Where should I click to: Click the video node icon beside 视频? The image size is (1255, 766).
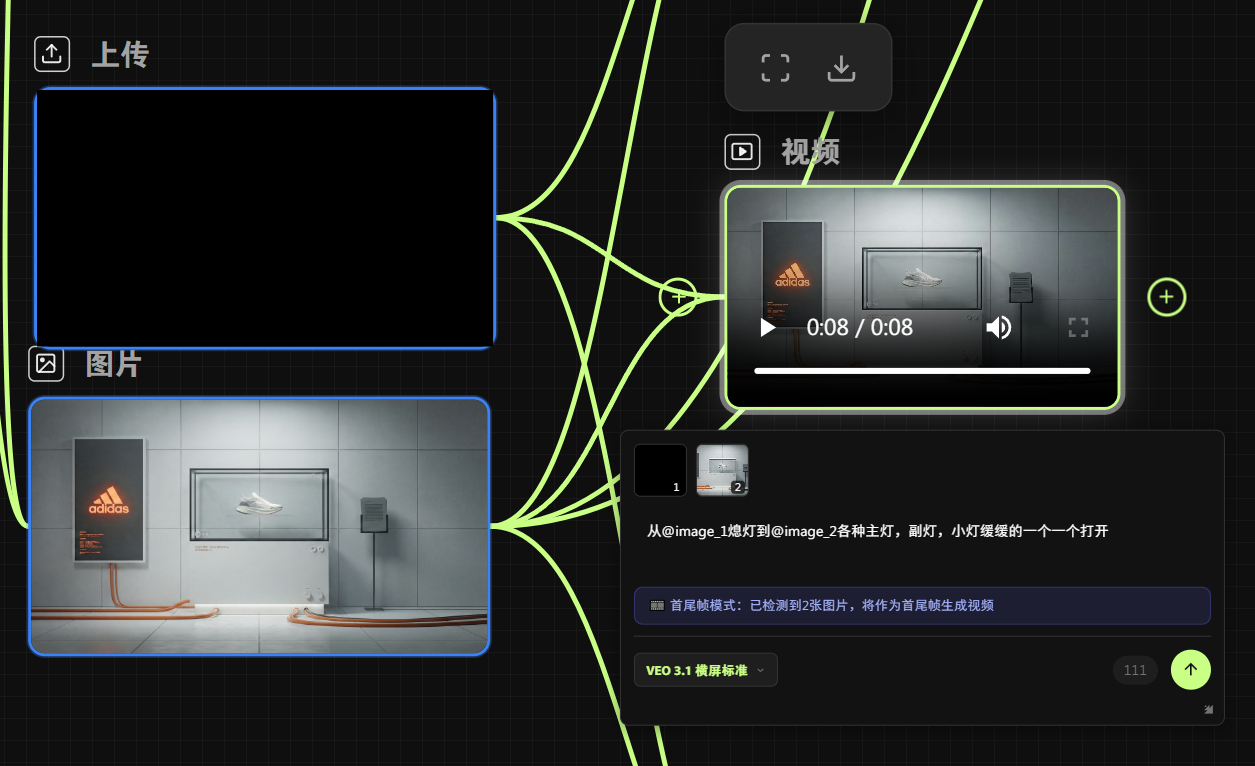click(742, 151)
